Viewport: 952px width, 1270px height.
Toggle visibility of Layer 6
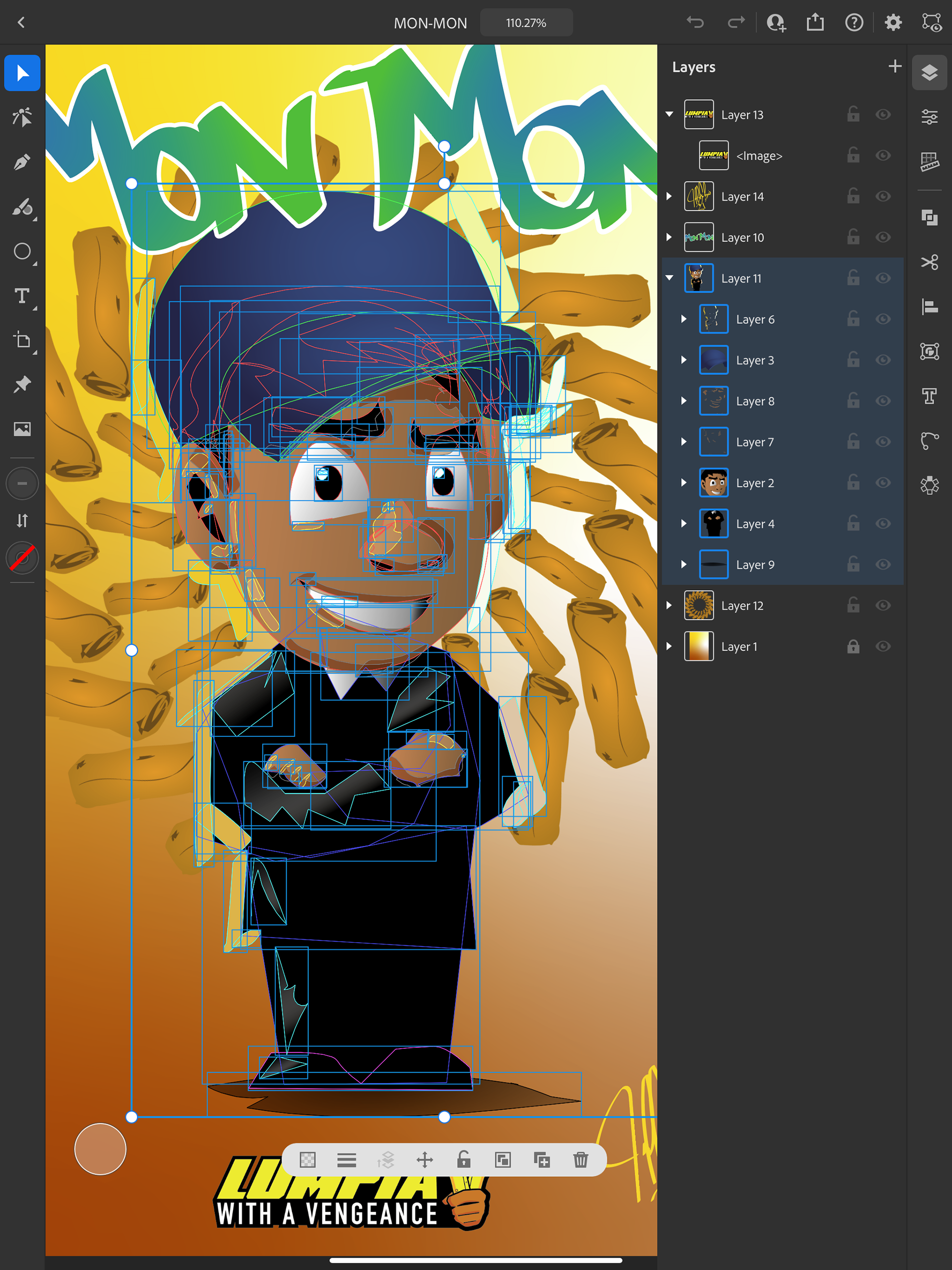(883, 319)
